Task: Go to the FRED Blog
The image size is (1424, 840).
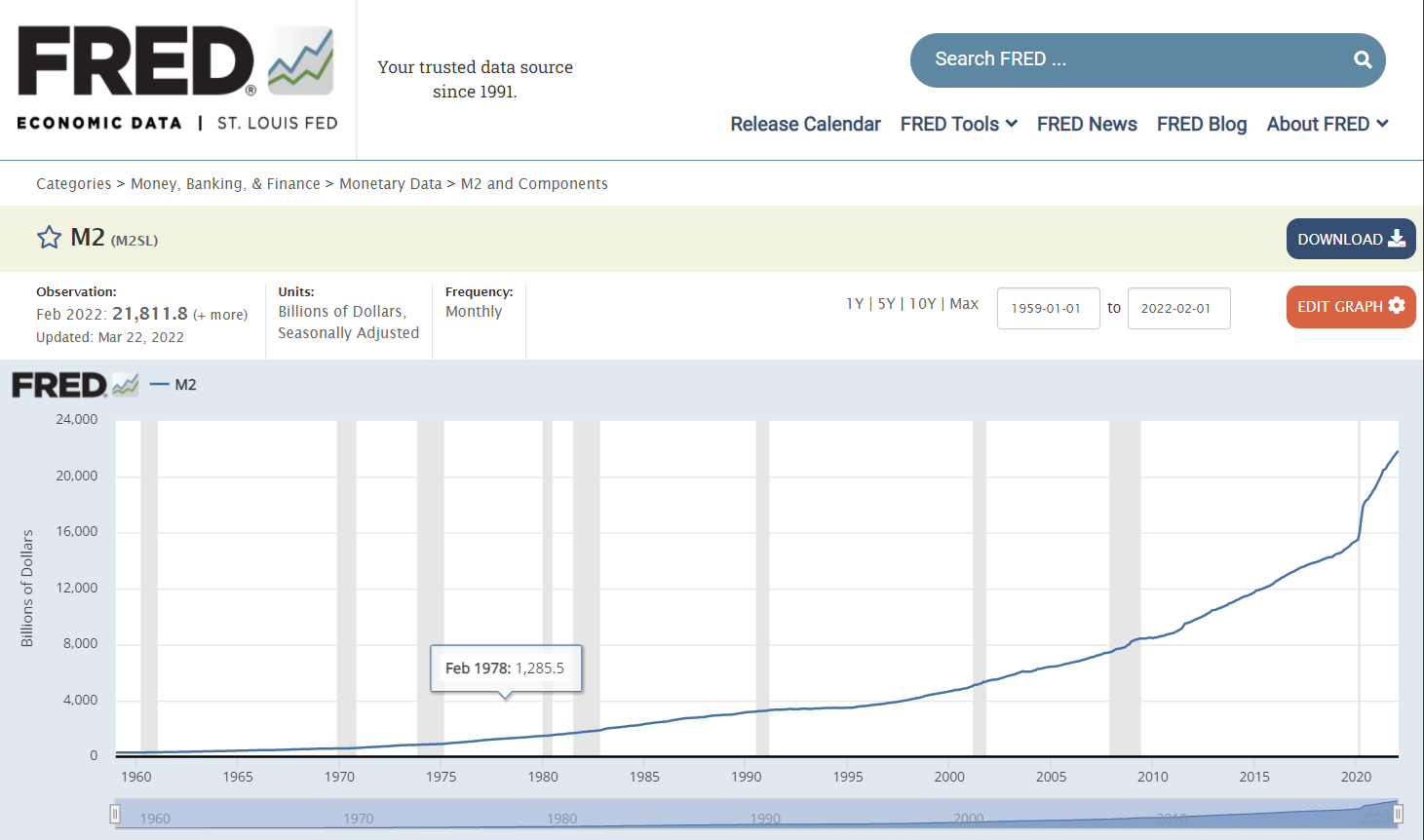Action: pos(1202,124)
